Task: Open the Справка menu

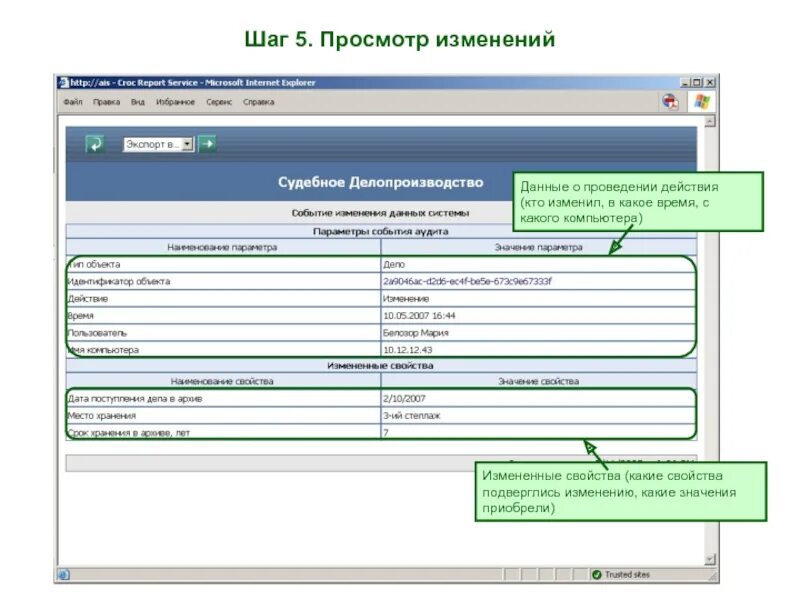Action: click(x=259, y=102)
